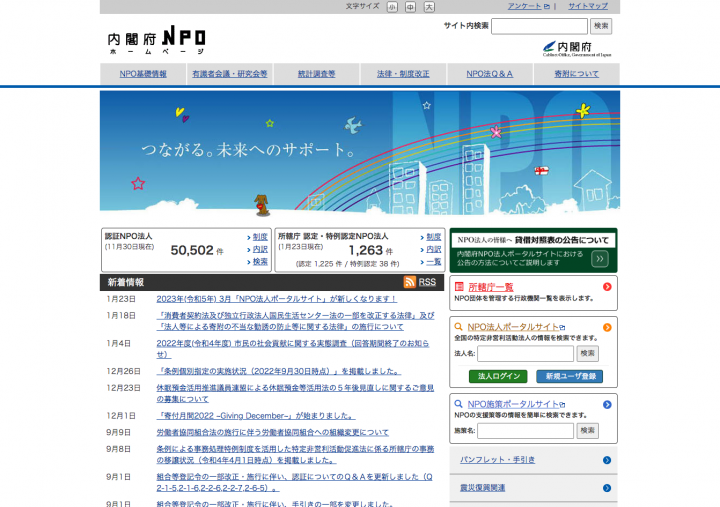720x507 pixels.
Task: Click orange arrow icon beside NPO法人ポータルサイト
Action: [x=607, y=327]
